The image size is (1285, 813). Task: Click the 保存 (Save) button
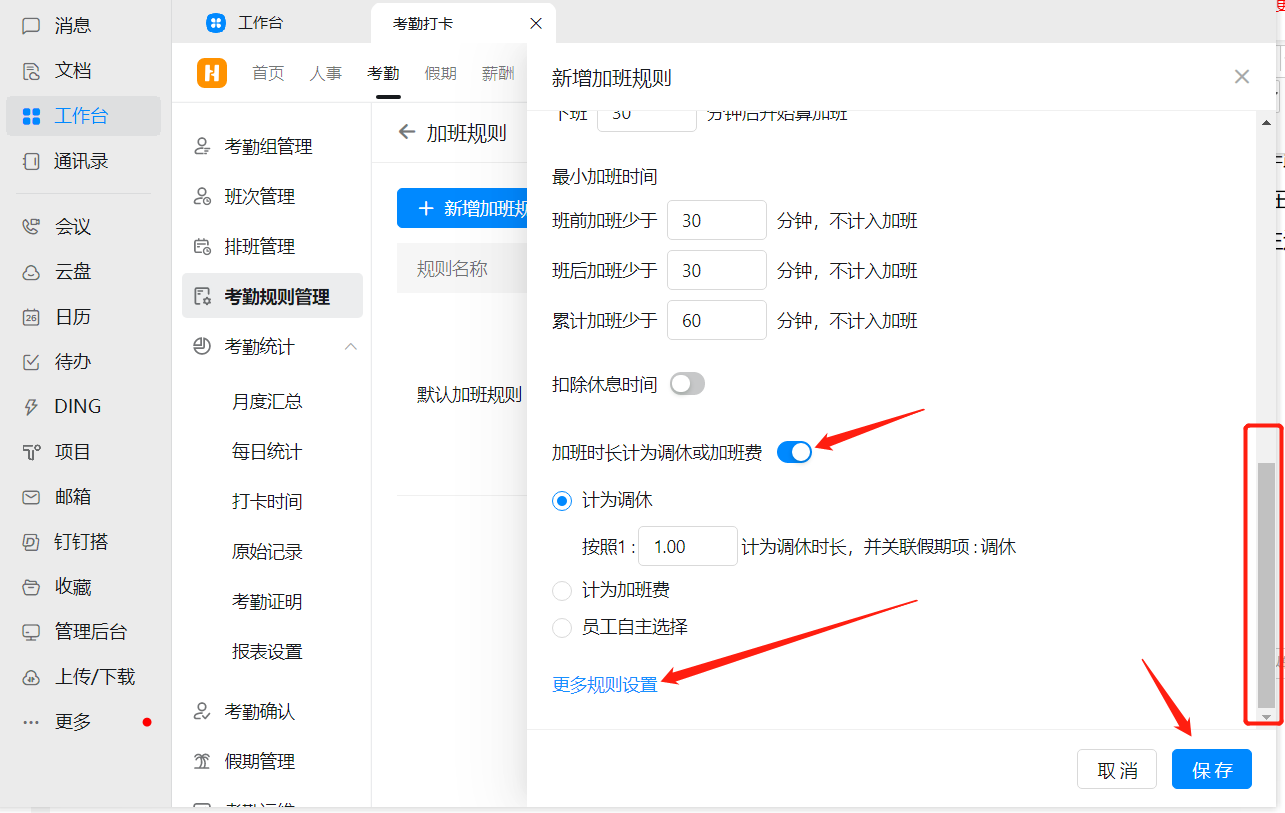click(x=1211, y=769)
